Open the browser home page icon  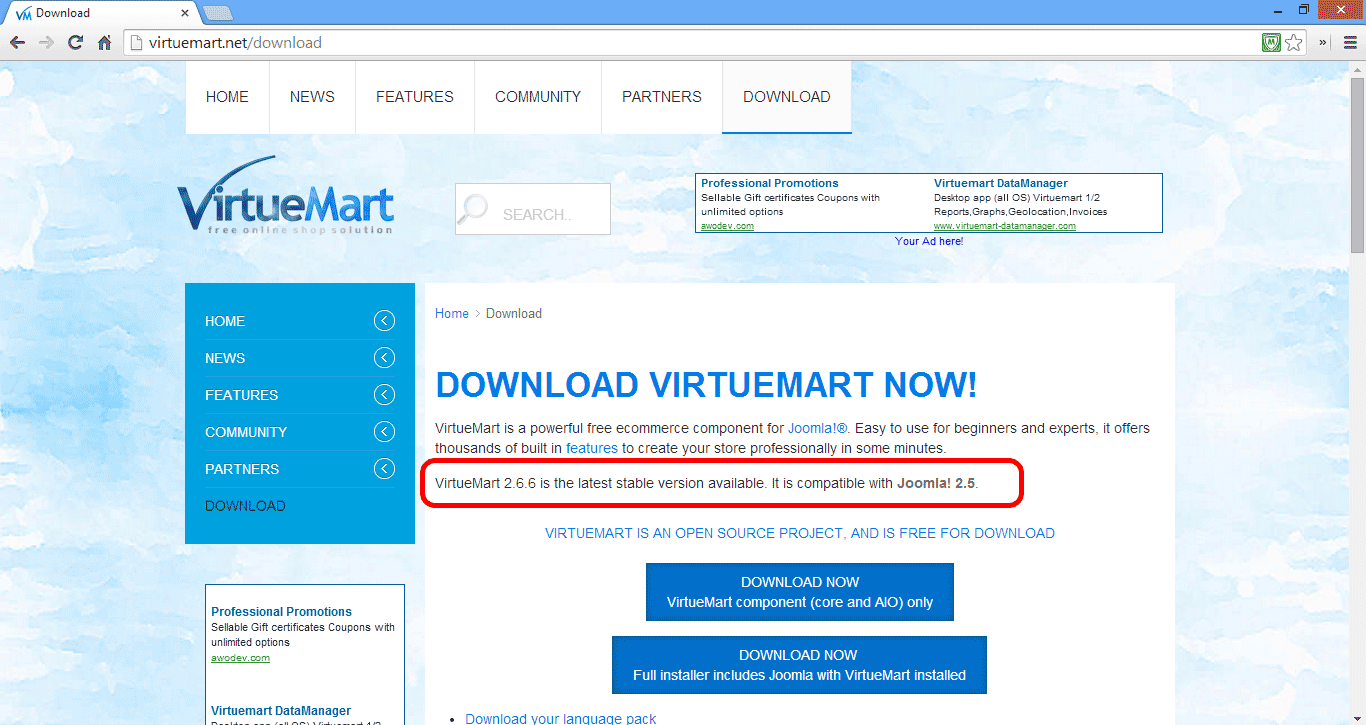[104, 43]
